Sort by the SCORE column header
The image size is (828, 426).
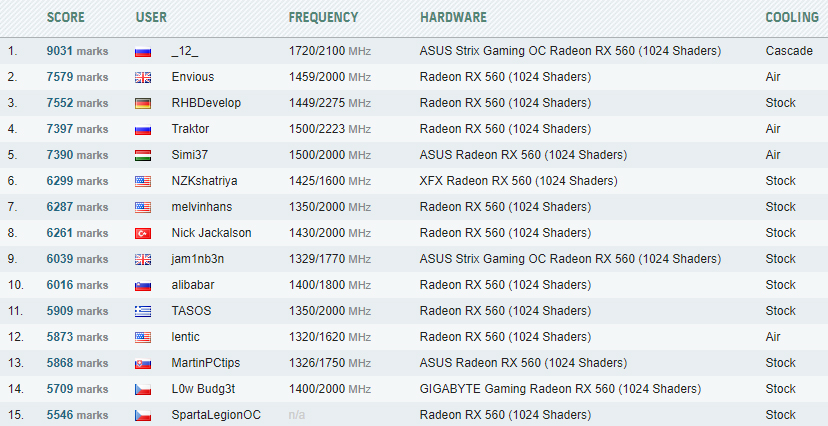65,17
